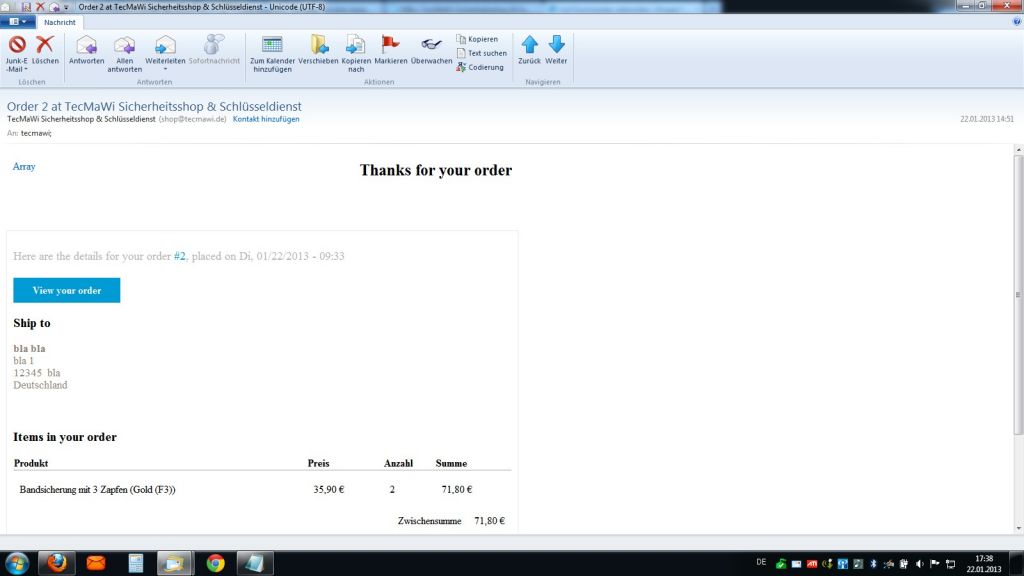1024x576 pixels.
Task: Click the Kontakt hinzufügen link
Action: (x=266, y=119)
